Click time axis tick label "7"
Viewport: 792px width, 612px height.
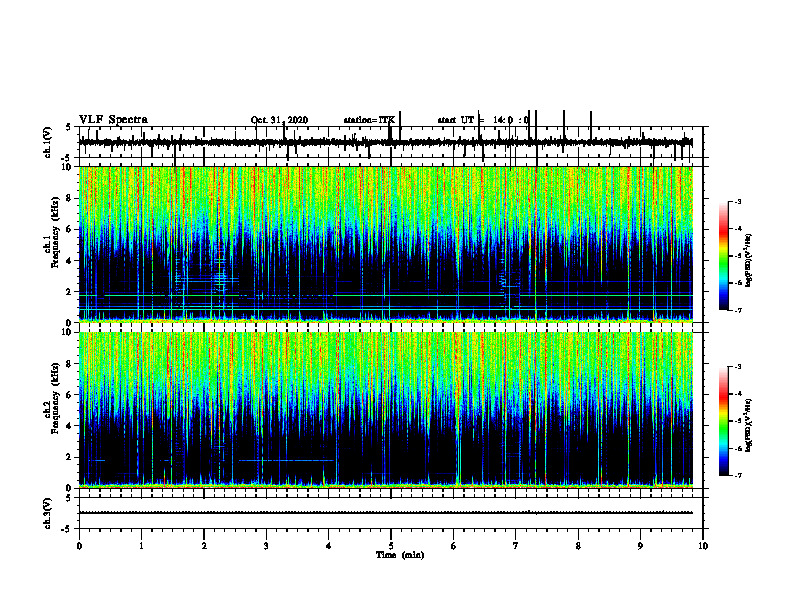516,546
